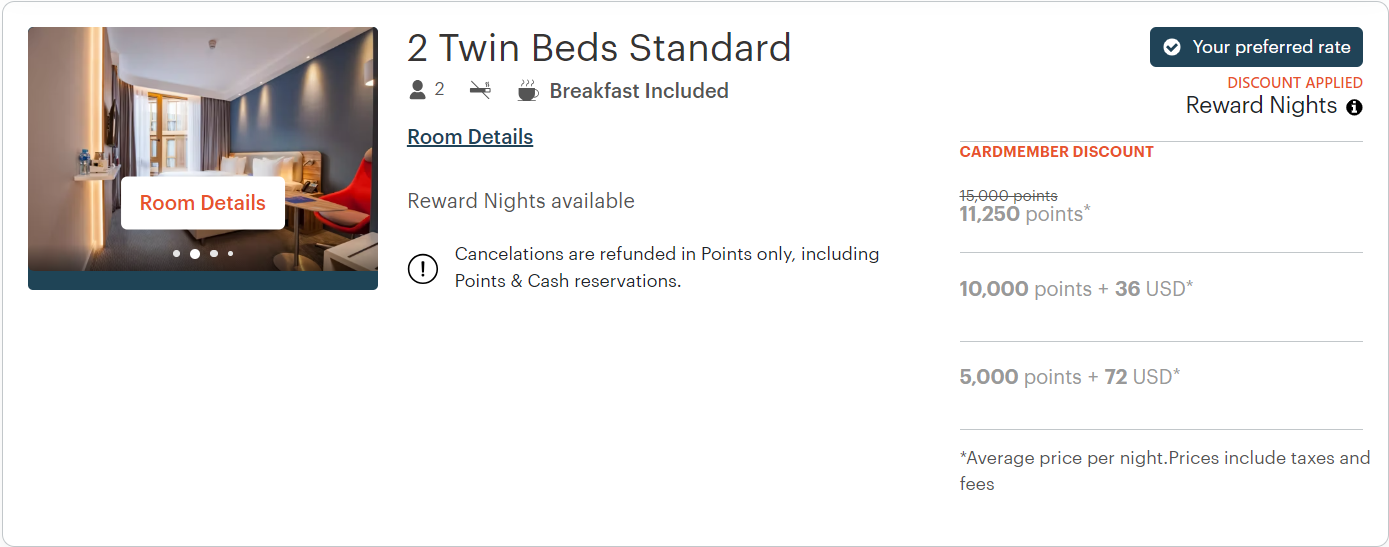This screenshot has width=1389, height=547.
Task: Switch to third room photo dot
Action: (x=214, y=254)
